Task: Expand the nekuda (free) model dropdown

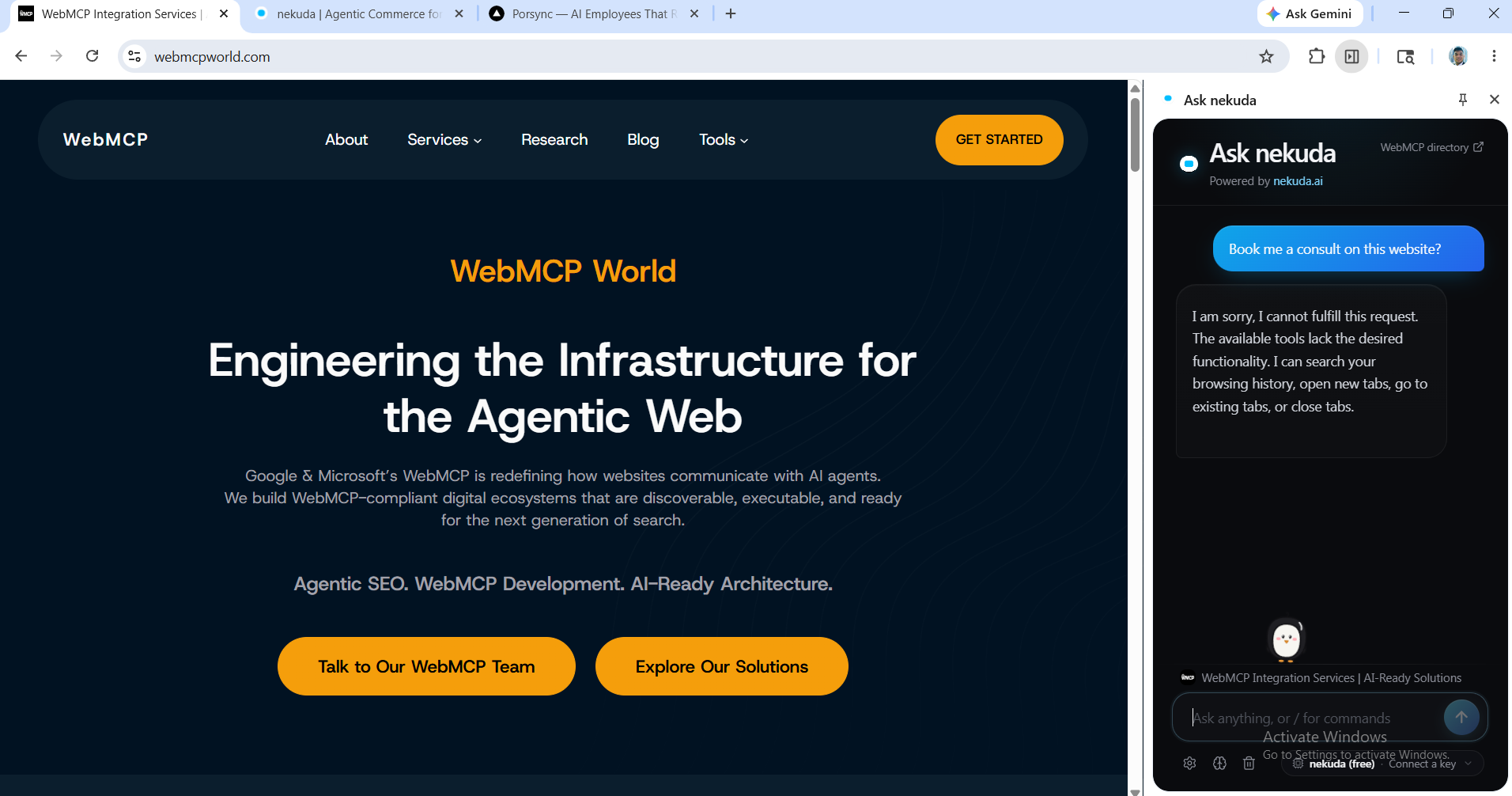Action: pos(1383,764)
